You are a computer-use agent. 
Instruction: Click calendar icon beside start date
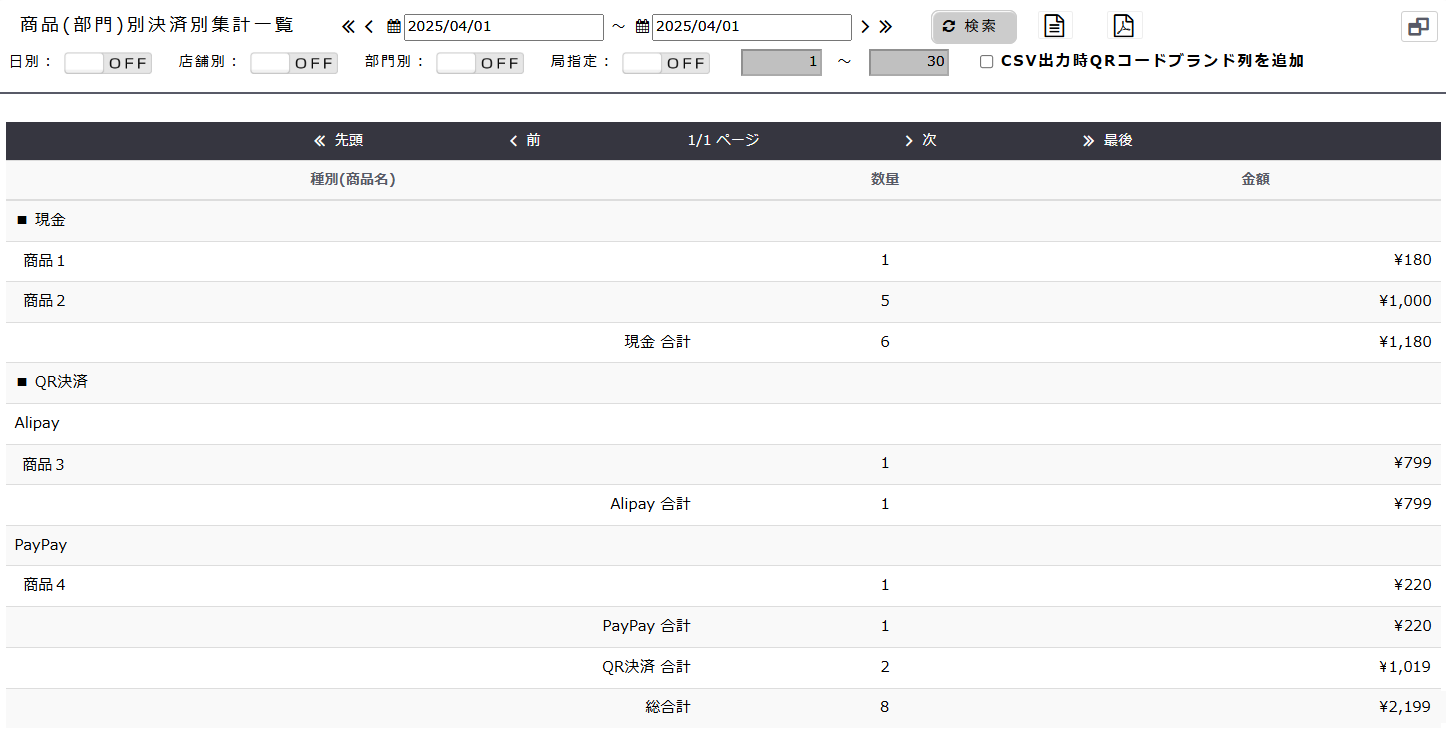[x=394, y=27]
